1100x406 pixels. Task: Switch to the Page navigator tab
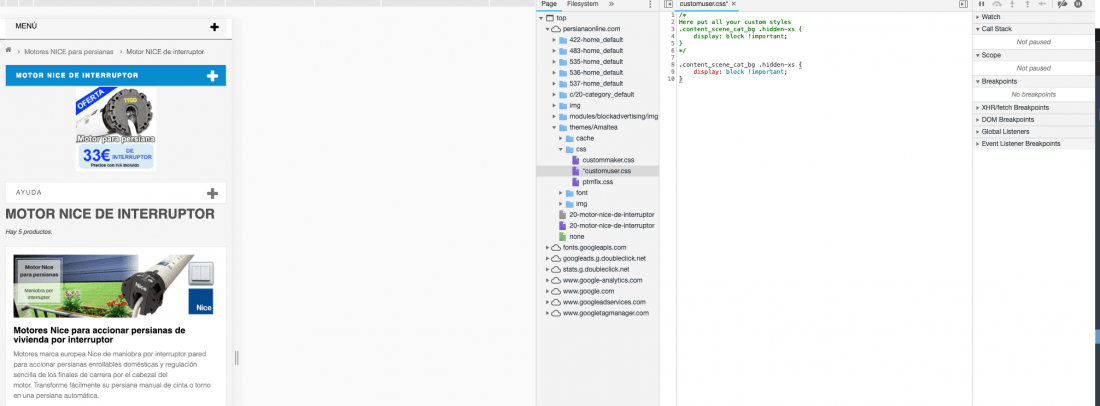pyautogui.click(x=549, y=4)
